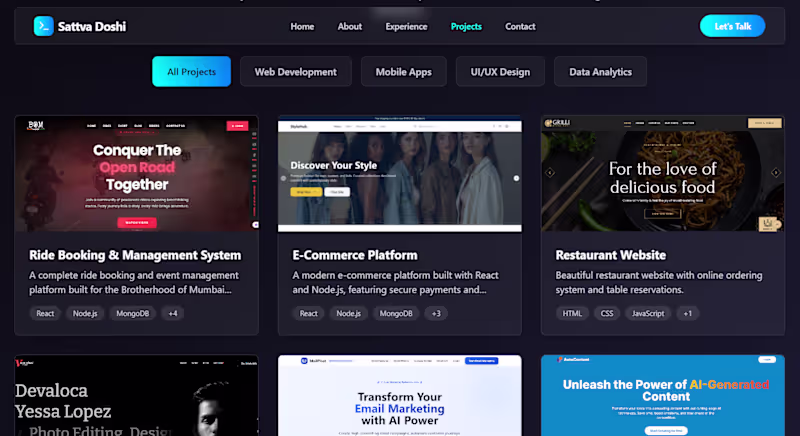
Task: Click the Ride Booking & Management System title
Action: [x=135, y=255]
